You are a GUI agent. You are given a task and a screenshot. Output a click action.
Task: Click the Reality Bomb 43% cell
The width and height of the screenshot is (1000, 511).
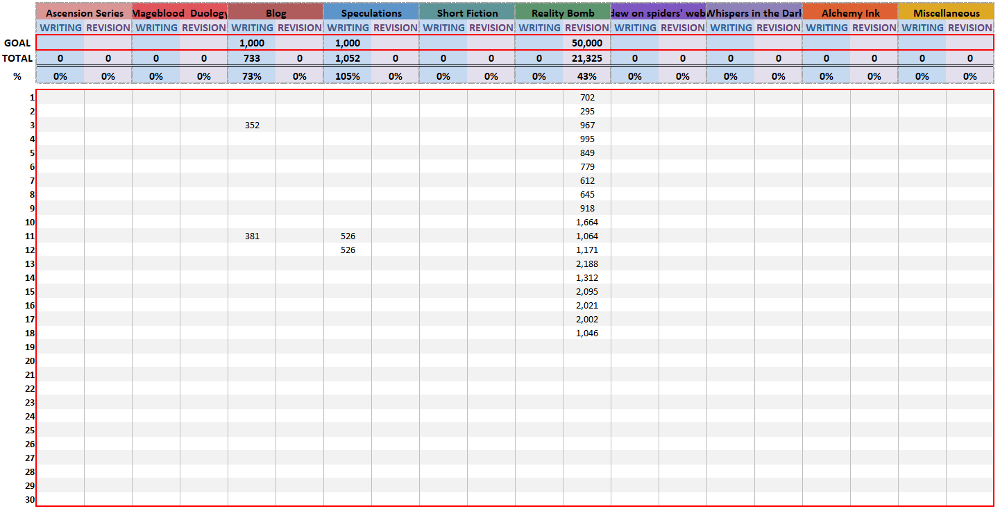[x=587, y=76]
